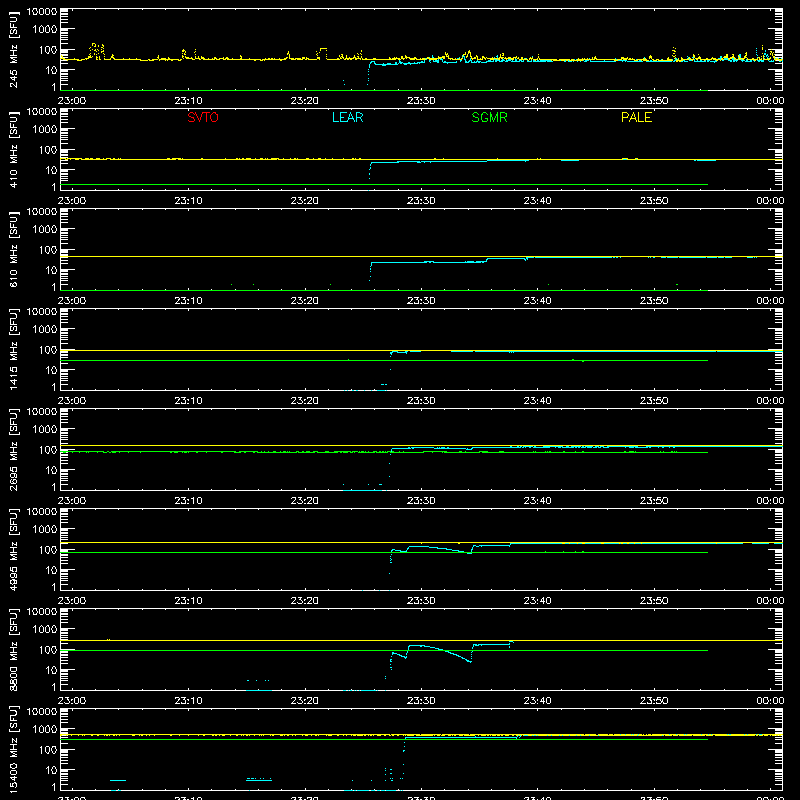This screenshot has height=800, width=800.
Task: Click 23:40 time label below 410 MHz panel
Action: [x=537, y=201]
